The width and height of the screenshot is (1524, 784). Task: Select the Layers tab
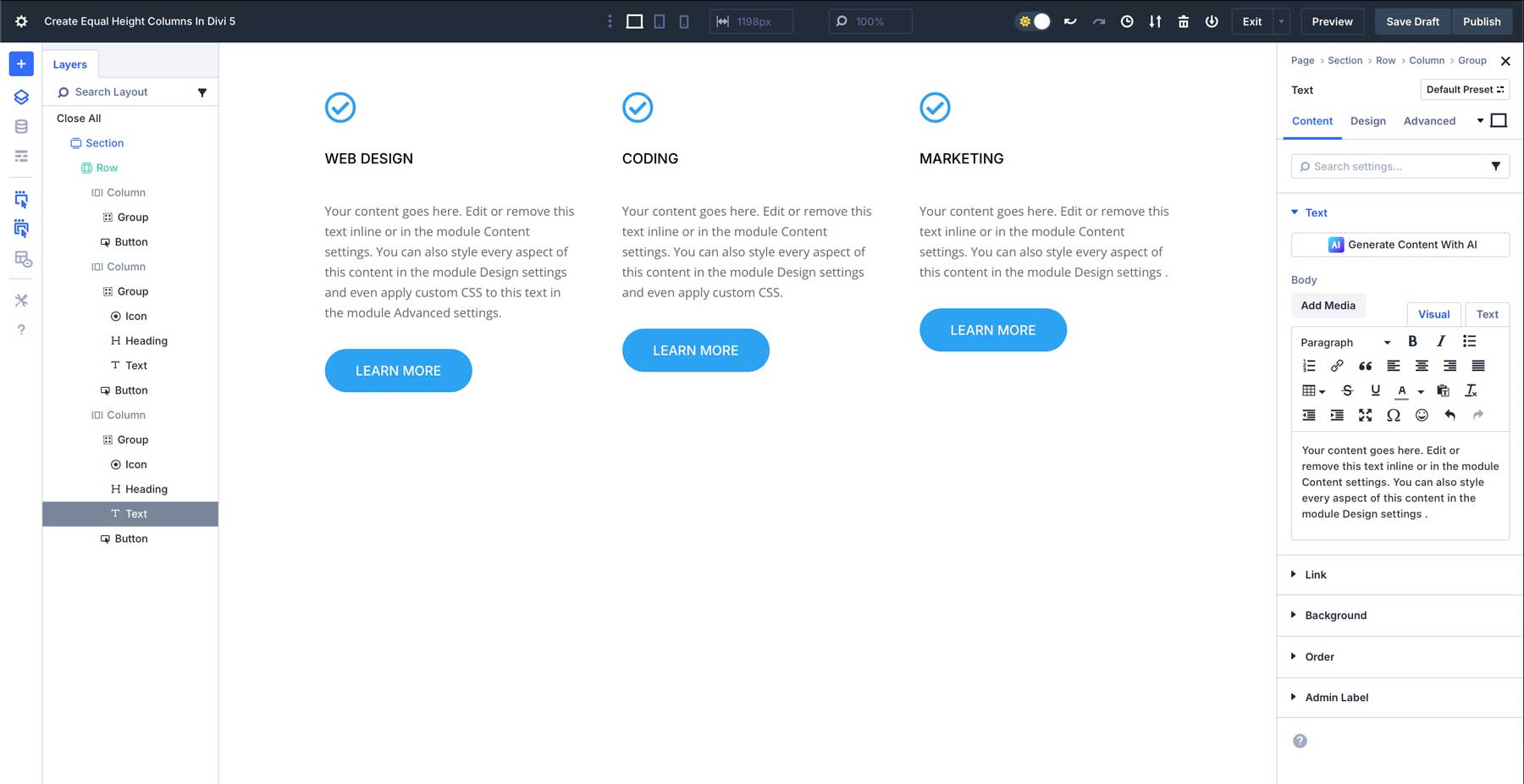(x=70, y=64)
